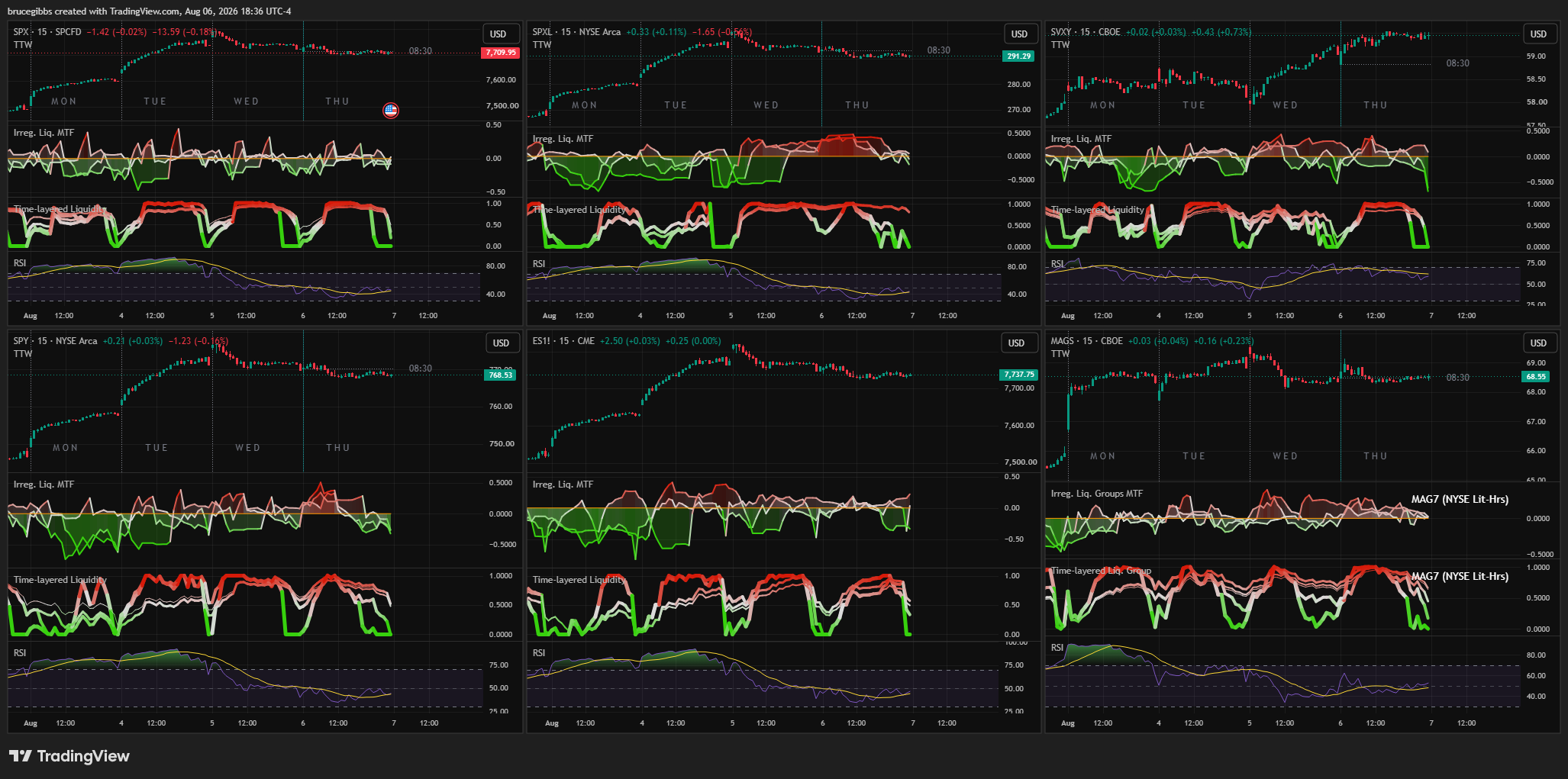Open the USD currency selector on SVXY chart
The width and height of the screenshot is (1568, 779).
pos(1538,34)
